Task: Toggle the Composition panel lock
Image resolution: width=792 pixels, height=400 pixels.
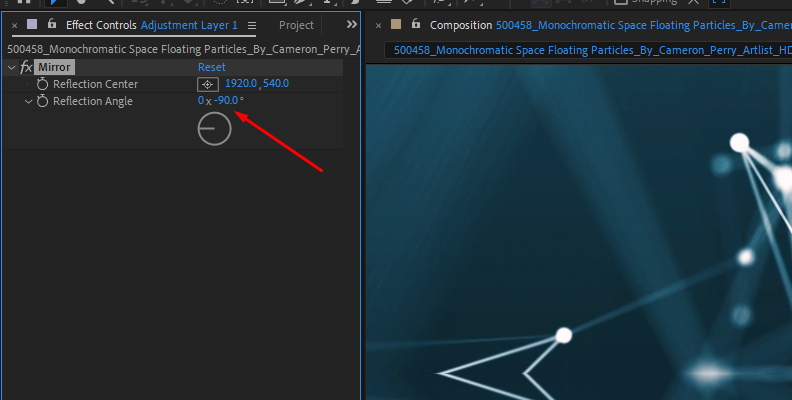Action: 415,24
